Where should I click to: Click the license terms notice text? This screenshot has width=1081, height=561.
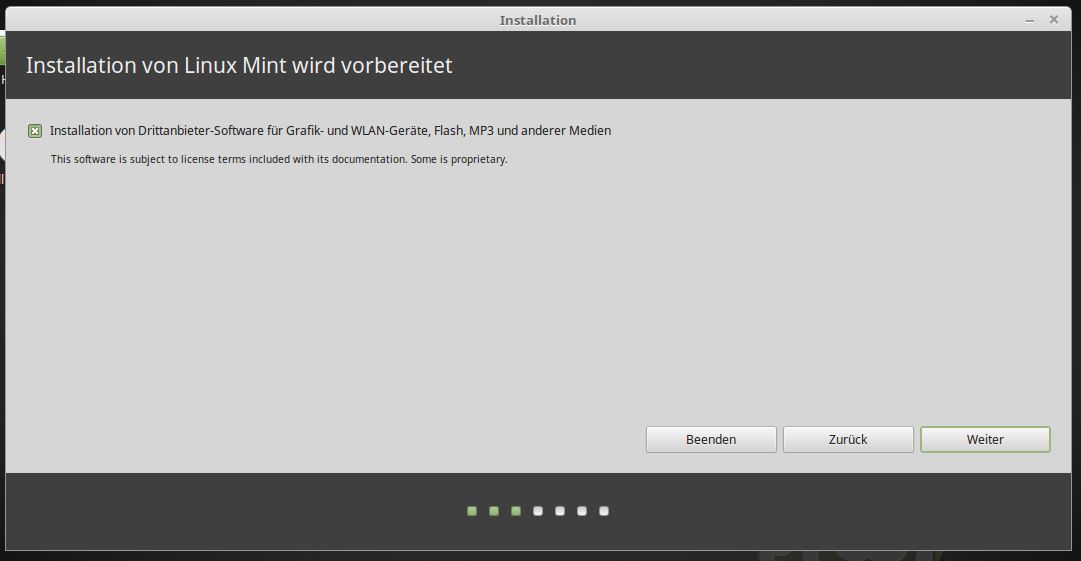(x=279, y=159)
